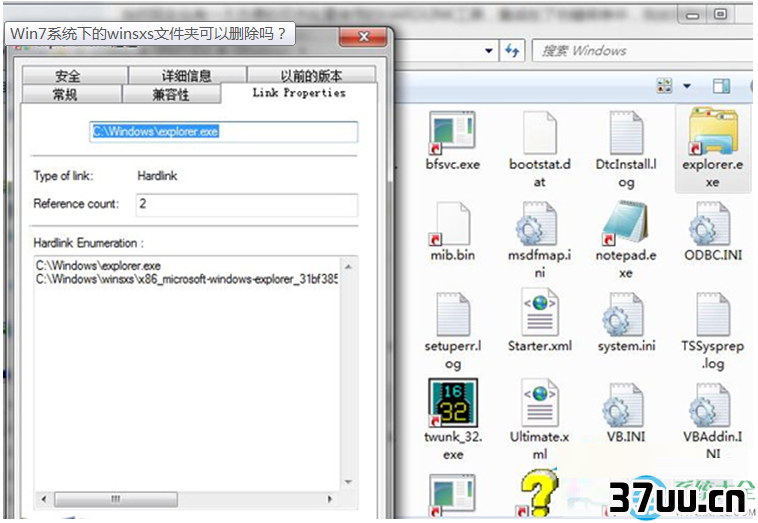758x523 pixels.
Task: Switch to the 安全 tab
Action: [x=74, y=75]
